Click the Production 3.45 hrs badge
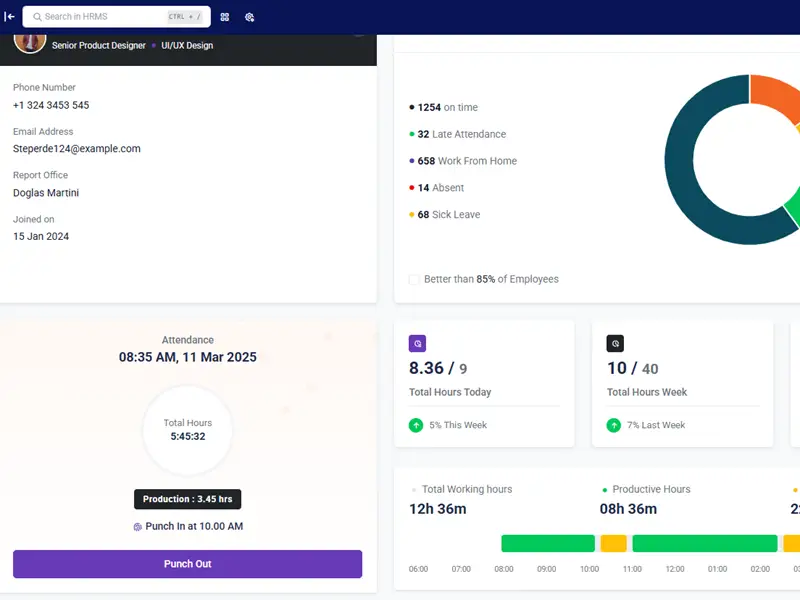800x600 pixels. [x=188, y=499]
